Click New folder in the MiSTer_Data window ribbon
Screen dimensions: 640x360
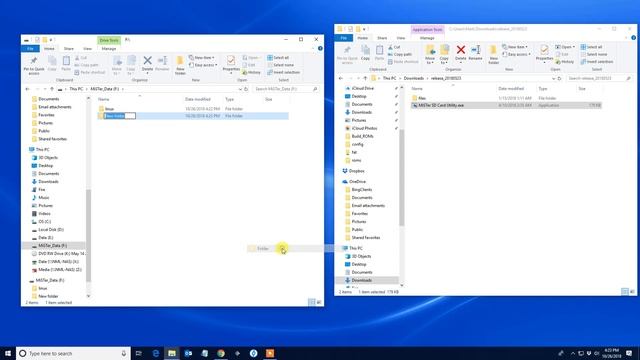tap(180, 65)
